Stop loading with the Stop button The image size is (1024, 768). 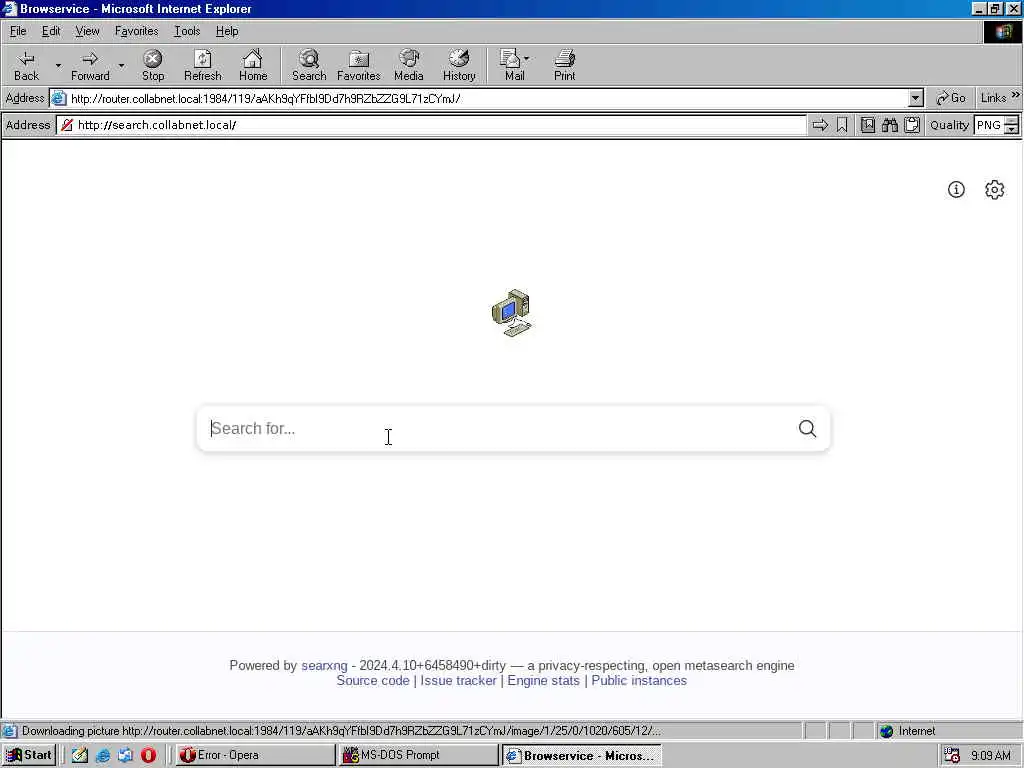(x=153, y=65)
